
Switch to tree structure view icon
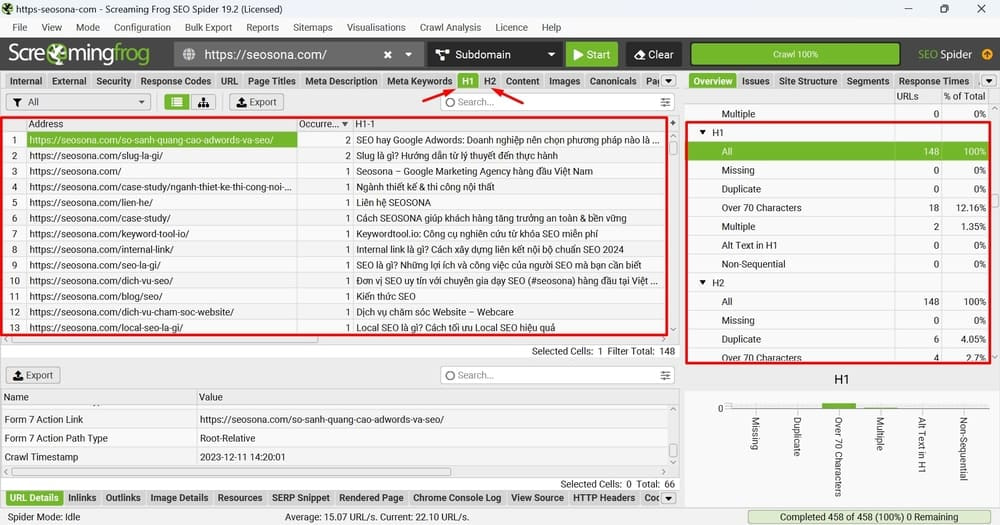click(x=203, y=102)
